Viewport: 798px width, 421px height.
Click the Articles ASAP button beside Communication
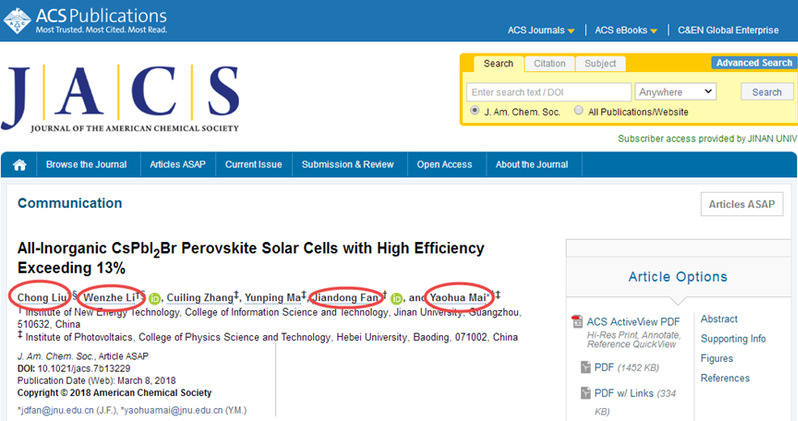tap(742, 204)
